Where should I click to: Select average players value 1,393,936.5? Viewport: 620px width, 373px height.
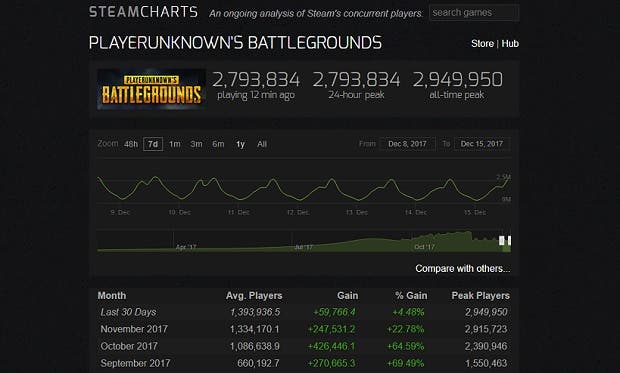coord(255,312)
